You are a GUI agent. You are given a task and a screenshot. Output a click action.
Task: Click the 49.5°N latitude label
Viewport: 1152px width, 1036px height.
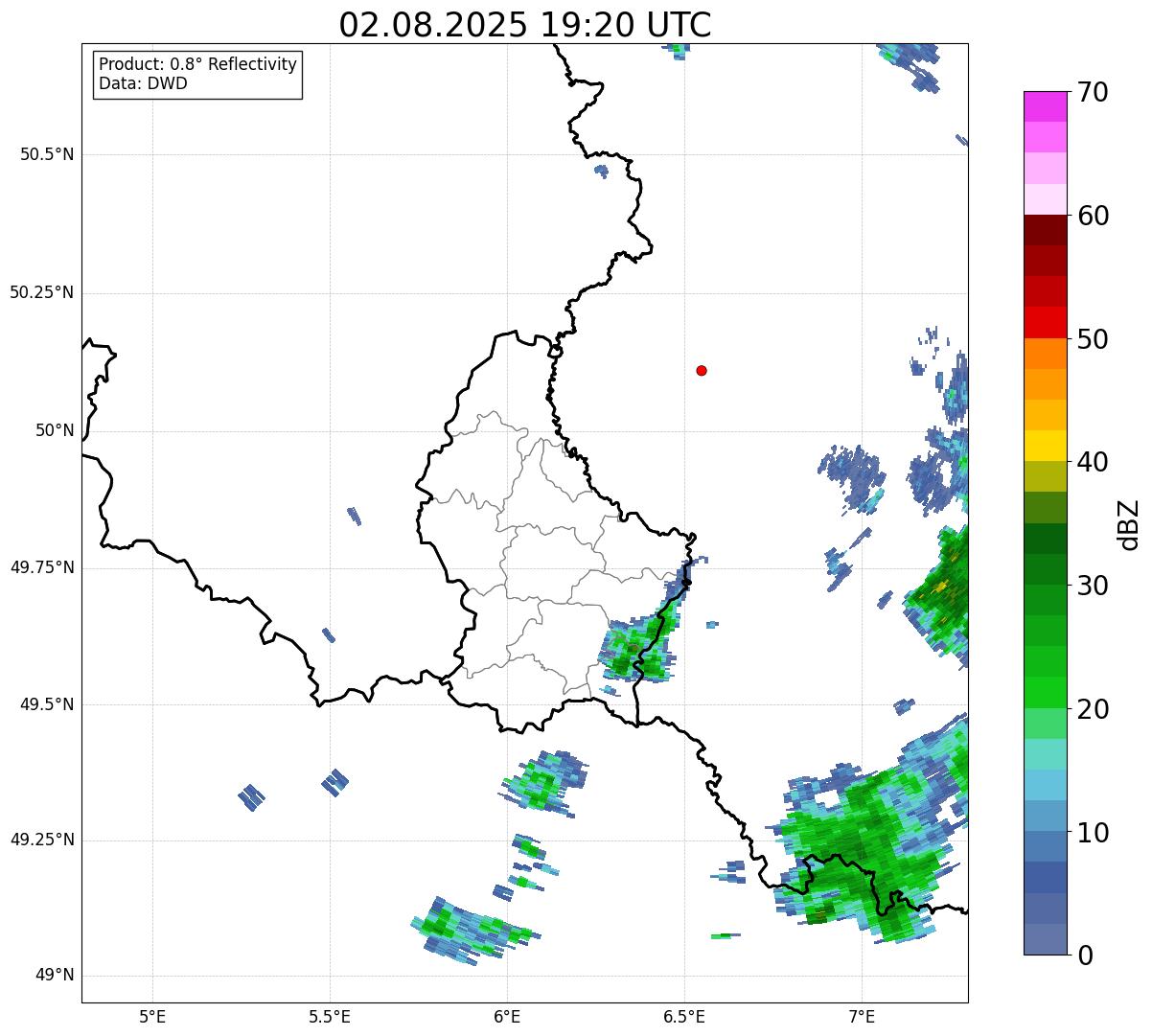click(46, 704)
